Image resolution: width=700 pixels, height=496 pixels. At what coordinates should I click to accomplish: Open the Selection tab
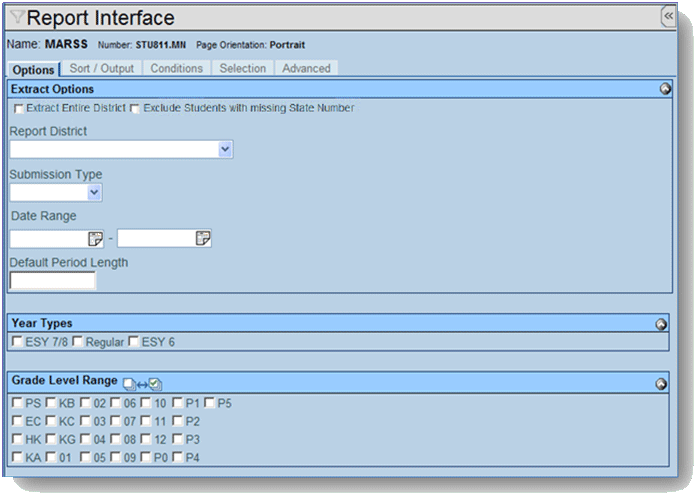(243, 69)
